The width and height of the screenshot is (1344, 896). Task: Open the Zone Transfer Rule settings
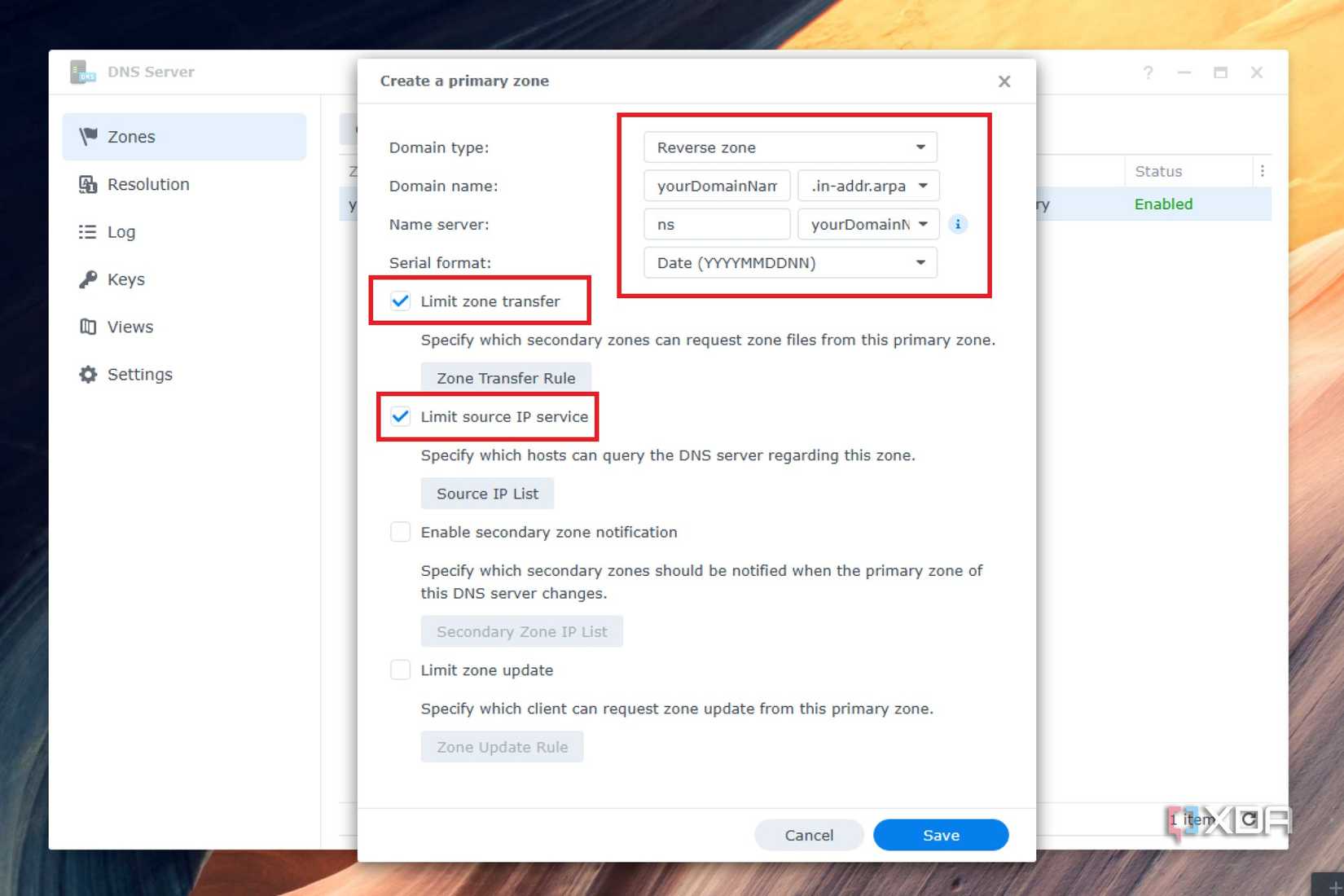pyautogui.click(x=505, y=377)
